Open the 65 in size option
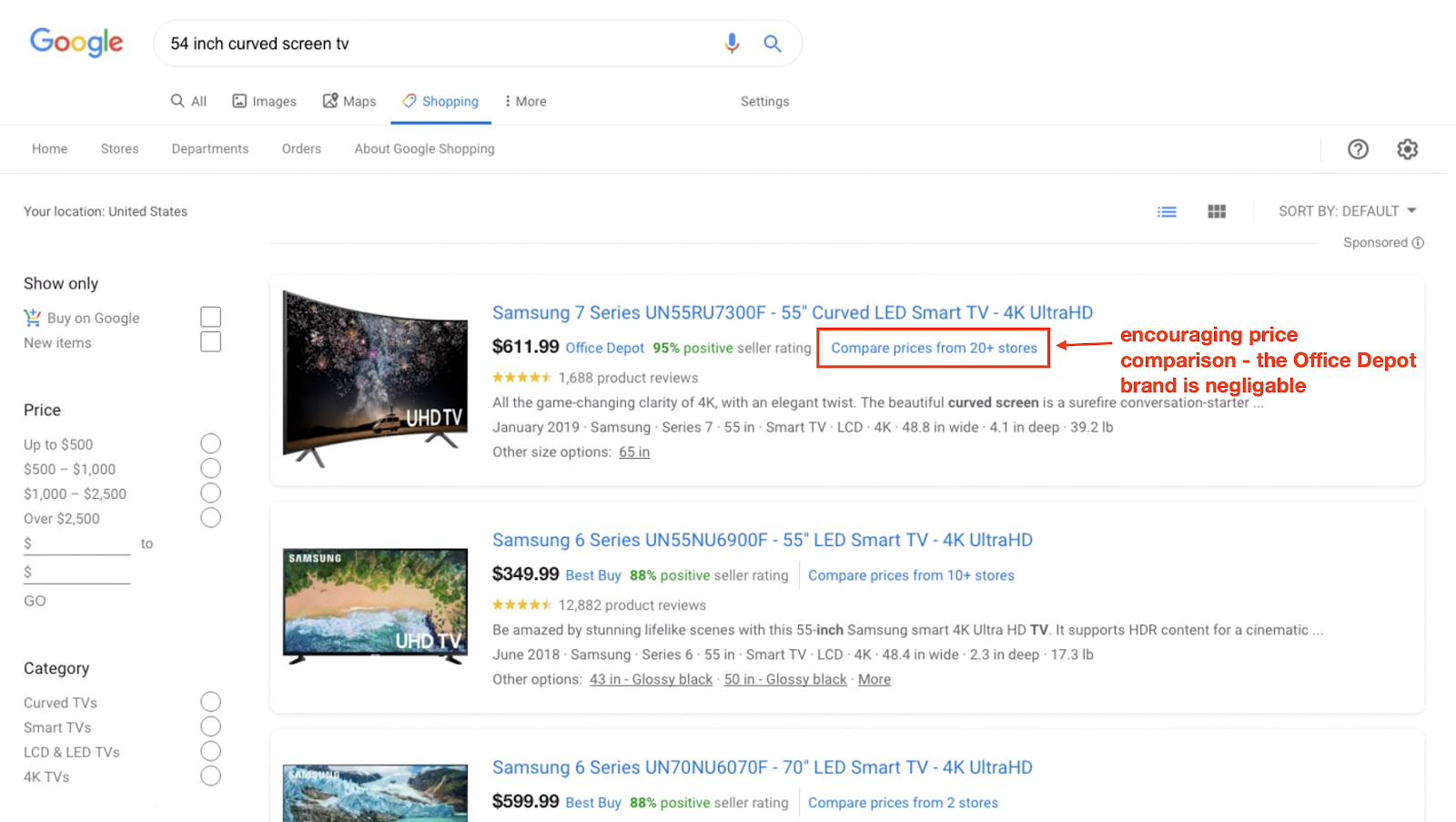Screen dimensions: 1456x822 [634, 452]
